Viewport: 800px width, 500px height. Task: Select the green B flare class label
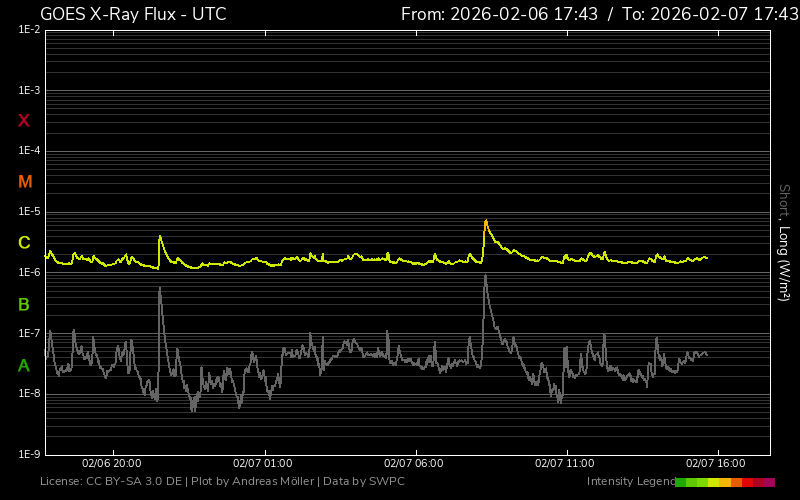[24, 304]
